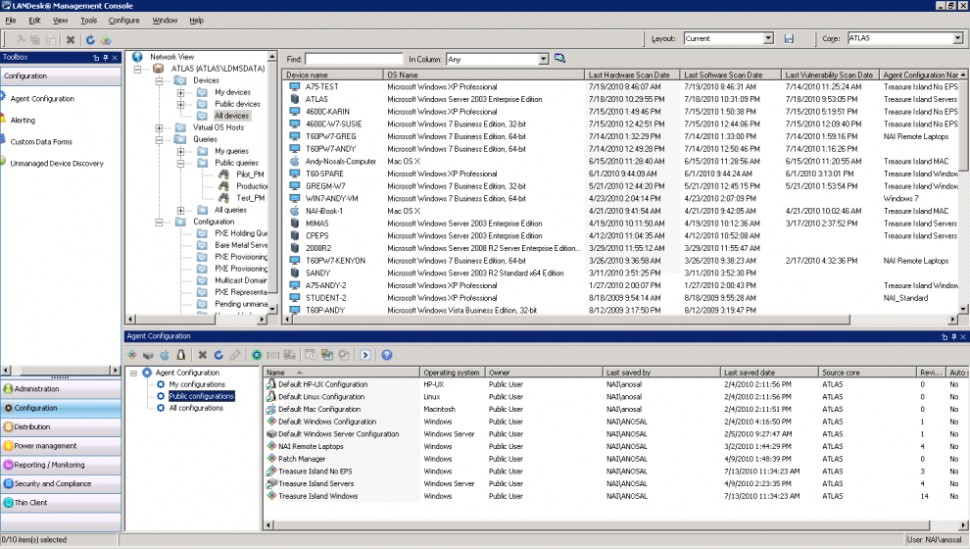Refresh the Agent Configuration list
This screenshot has height=549, width=970.
click(218, 355)
